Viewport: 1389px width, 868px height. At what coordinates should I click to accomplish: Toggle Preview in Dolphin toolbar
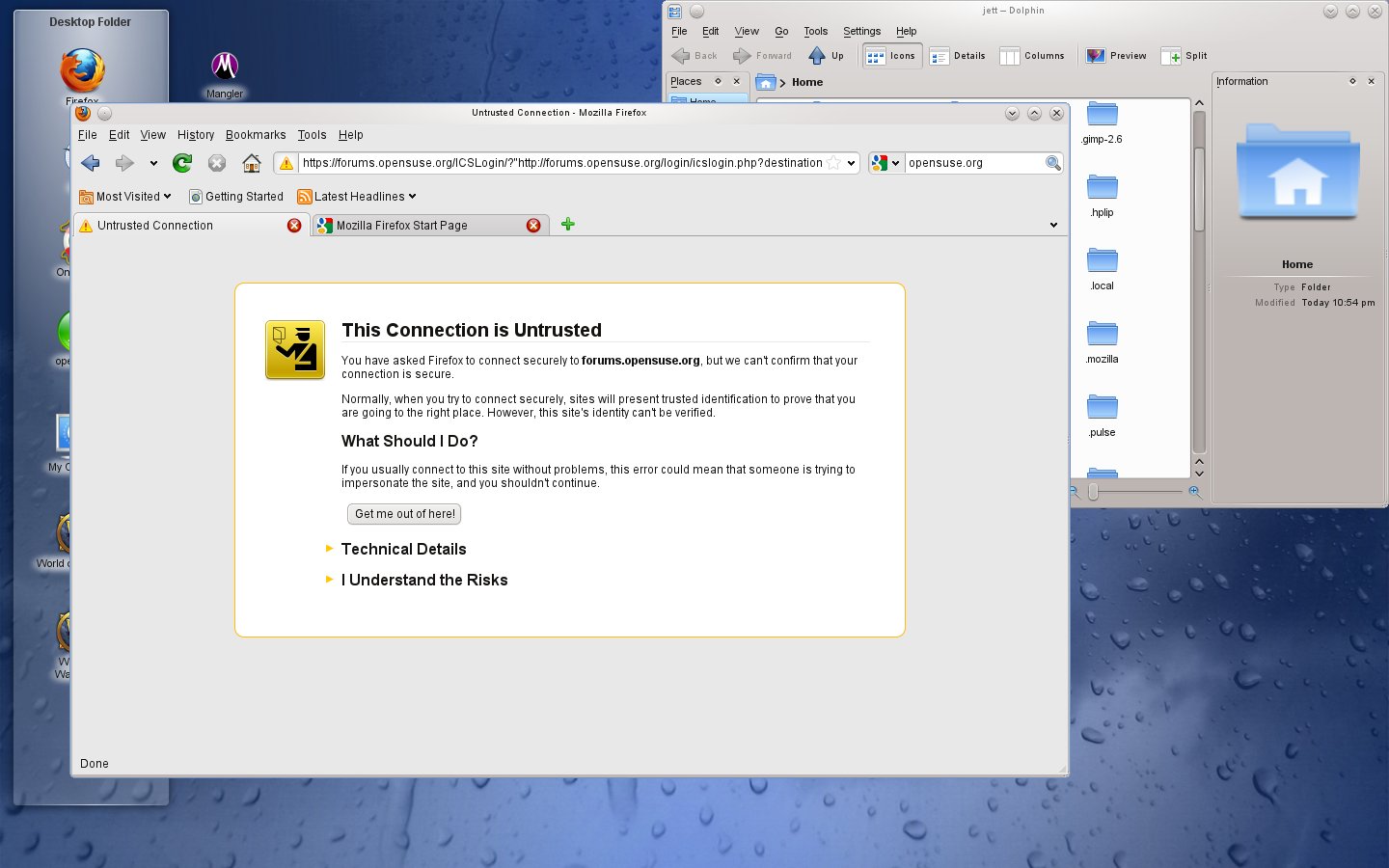tap(1116, 56)
